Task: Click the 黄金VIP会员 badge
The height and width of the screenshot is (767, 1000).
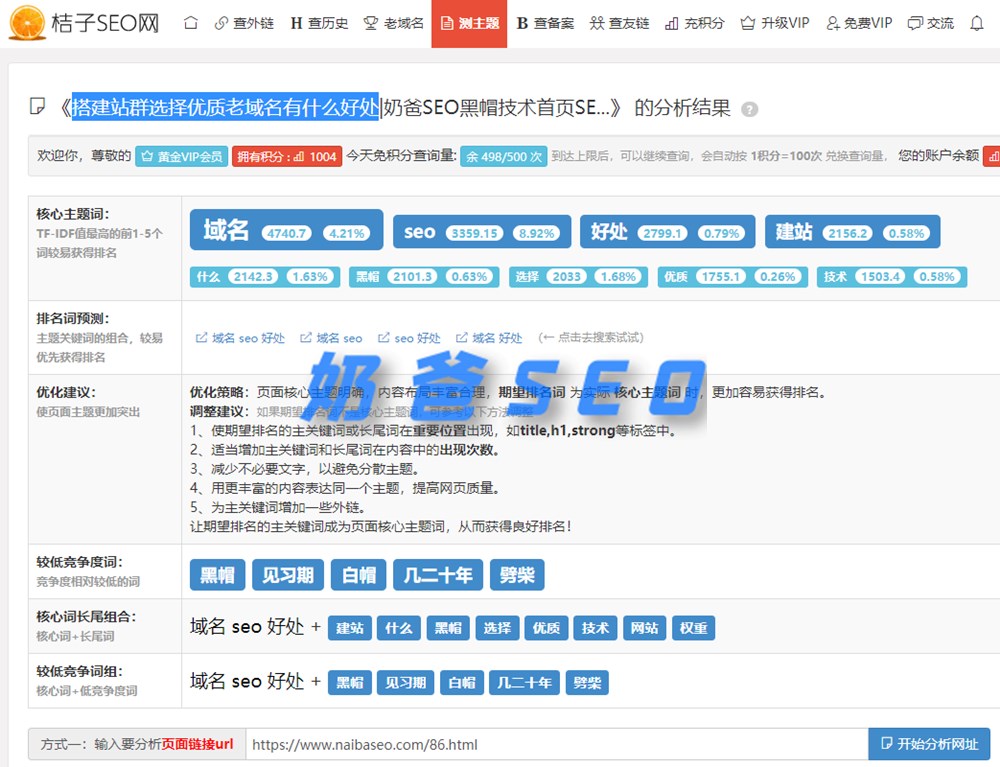Action: point(182,156)
